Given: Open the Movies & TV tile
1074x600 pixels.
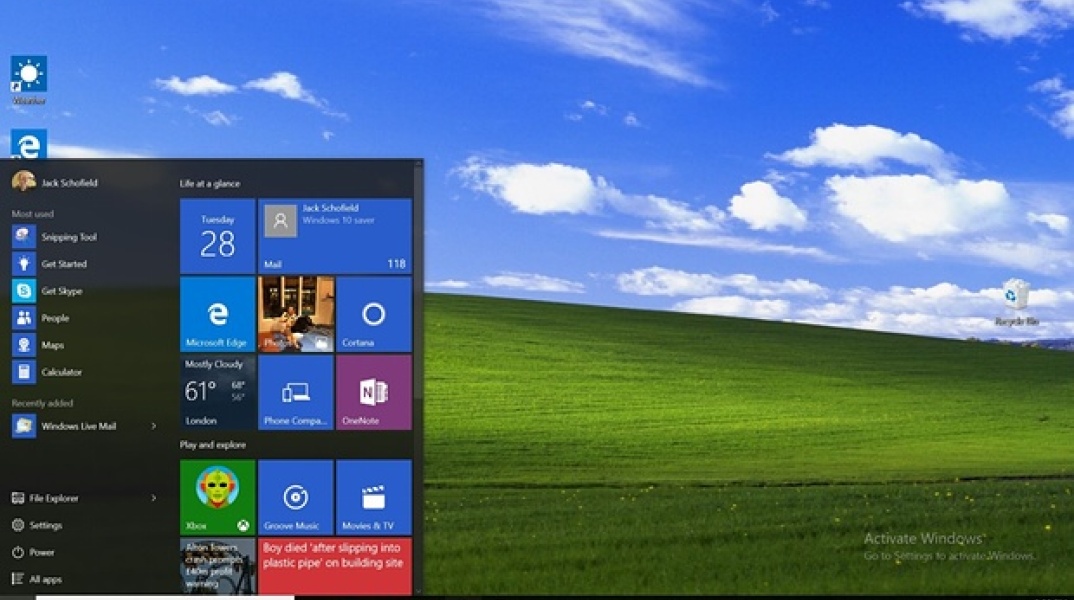Looking at the screenshot, I should tap(374, 497).
